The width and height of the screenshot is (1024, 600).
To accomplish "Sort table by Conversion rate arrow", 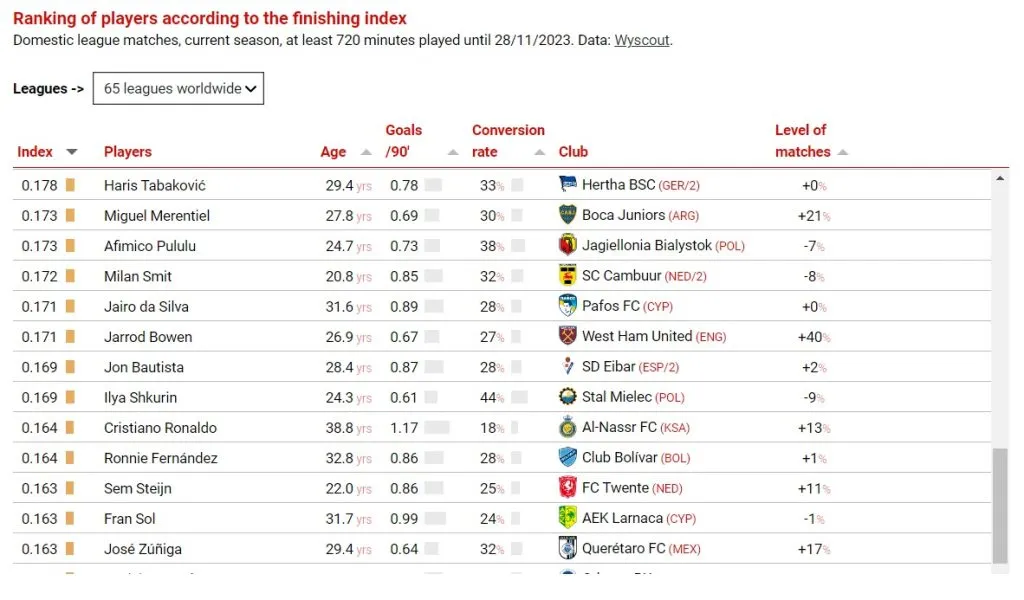I will click(x=539, y=152).
